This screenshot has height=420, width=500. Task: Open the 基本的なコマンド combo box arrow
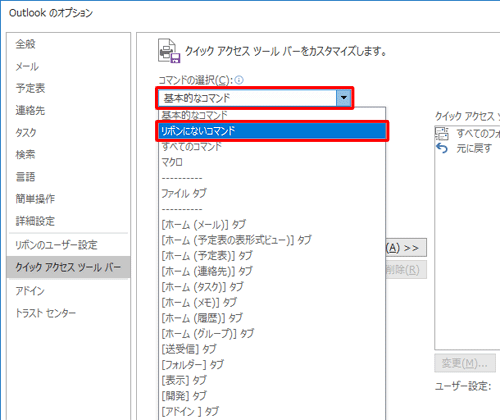tap(344, 98)
